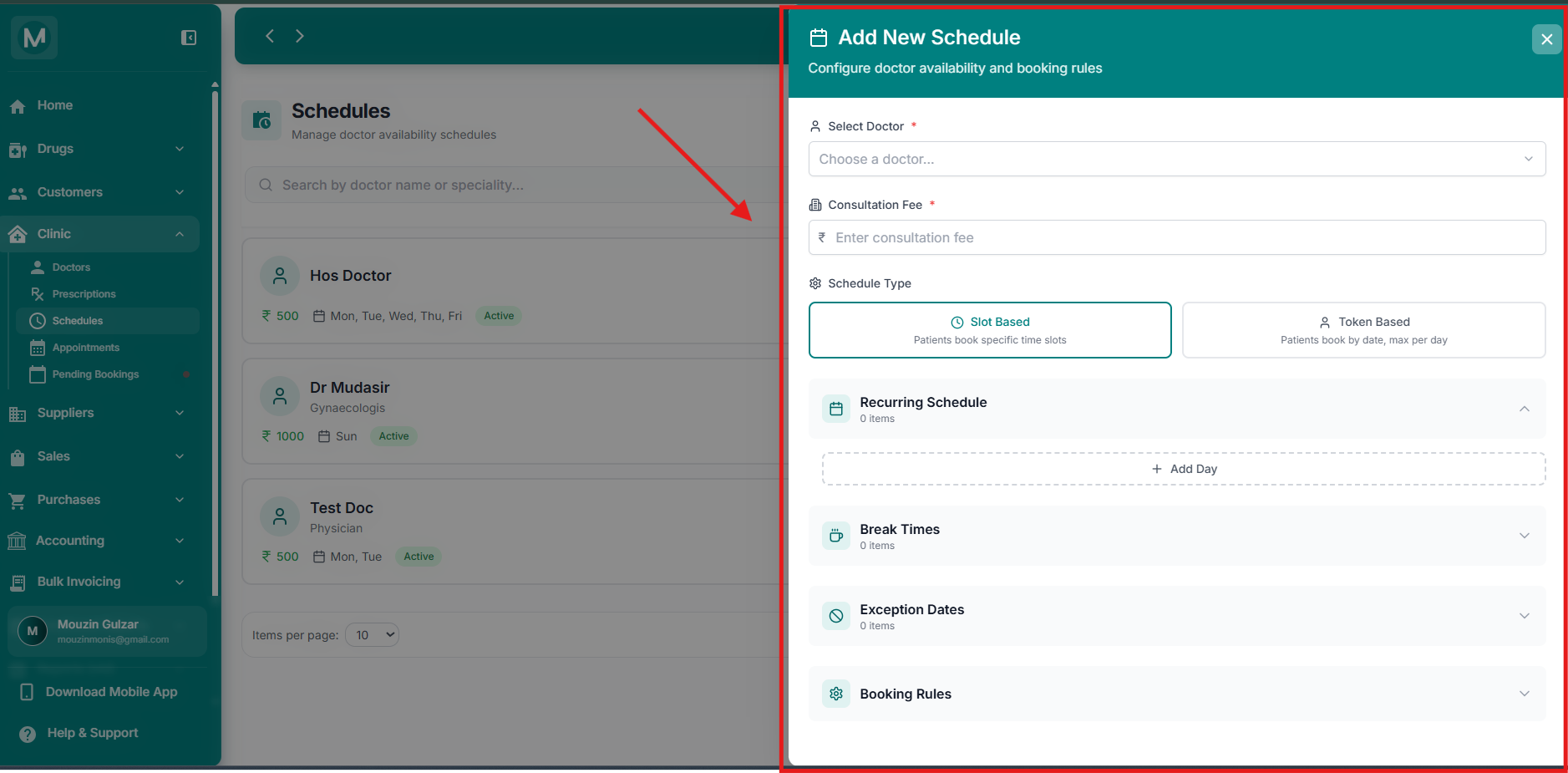Expand the Suppliers menu chevron
Screen dimensions: 1568x773
tap(180, 413)
